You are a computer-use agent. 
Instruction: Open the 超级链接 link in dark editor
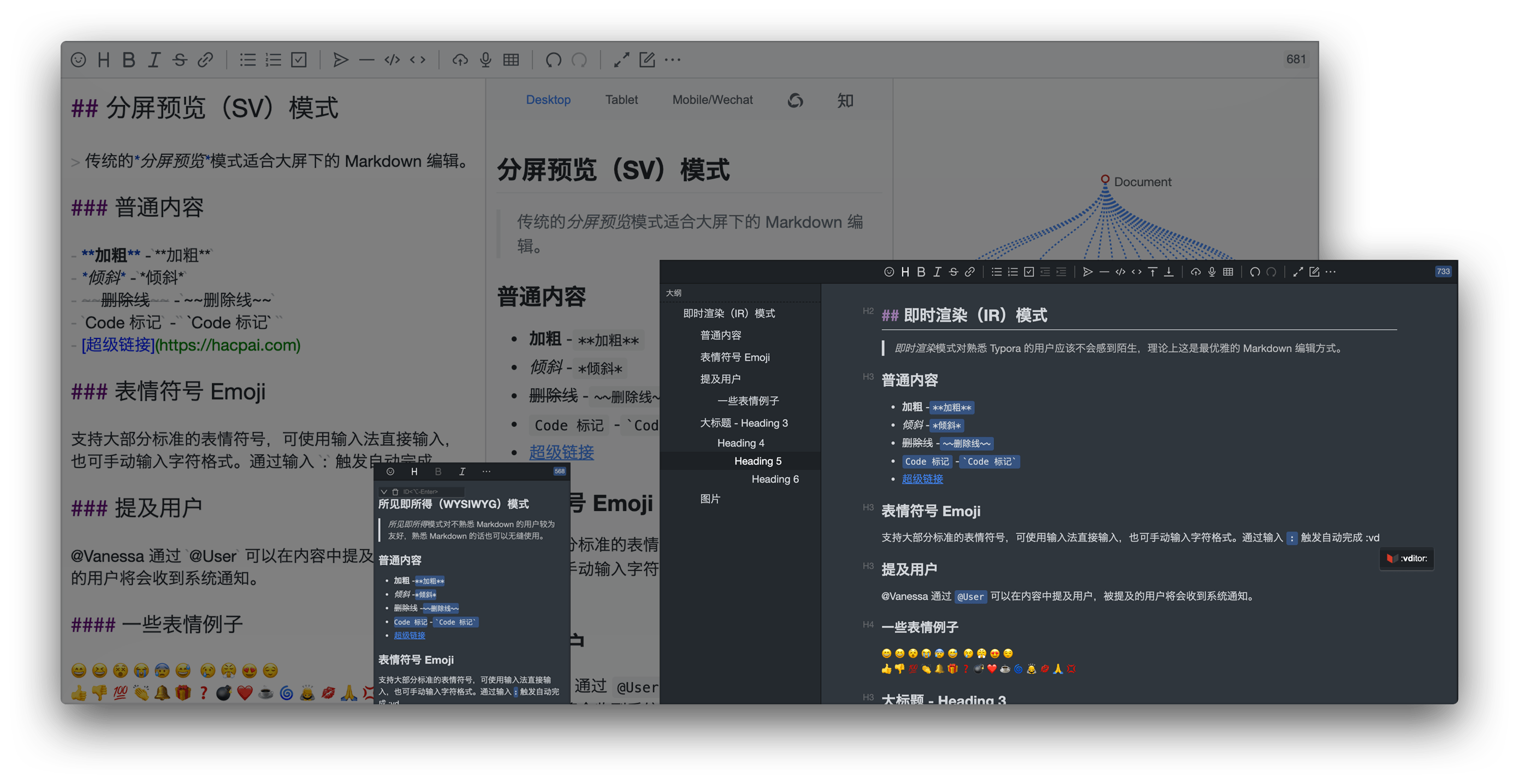(x=922, y=479)
